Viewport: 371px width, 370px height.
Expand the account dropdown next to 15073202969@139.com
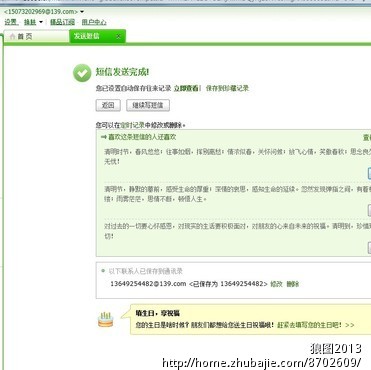pos(82,12)
